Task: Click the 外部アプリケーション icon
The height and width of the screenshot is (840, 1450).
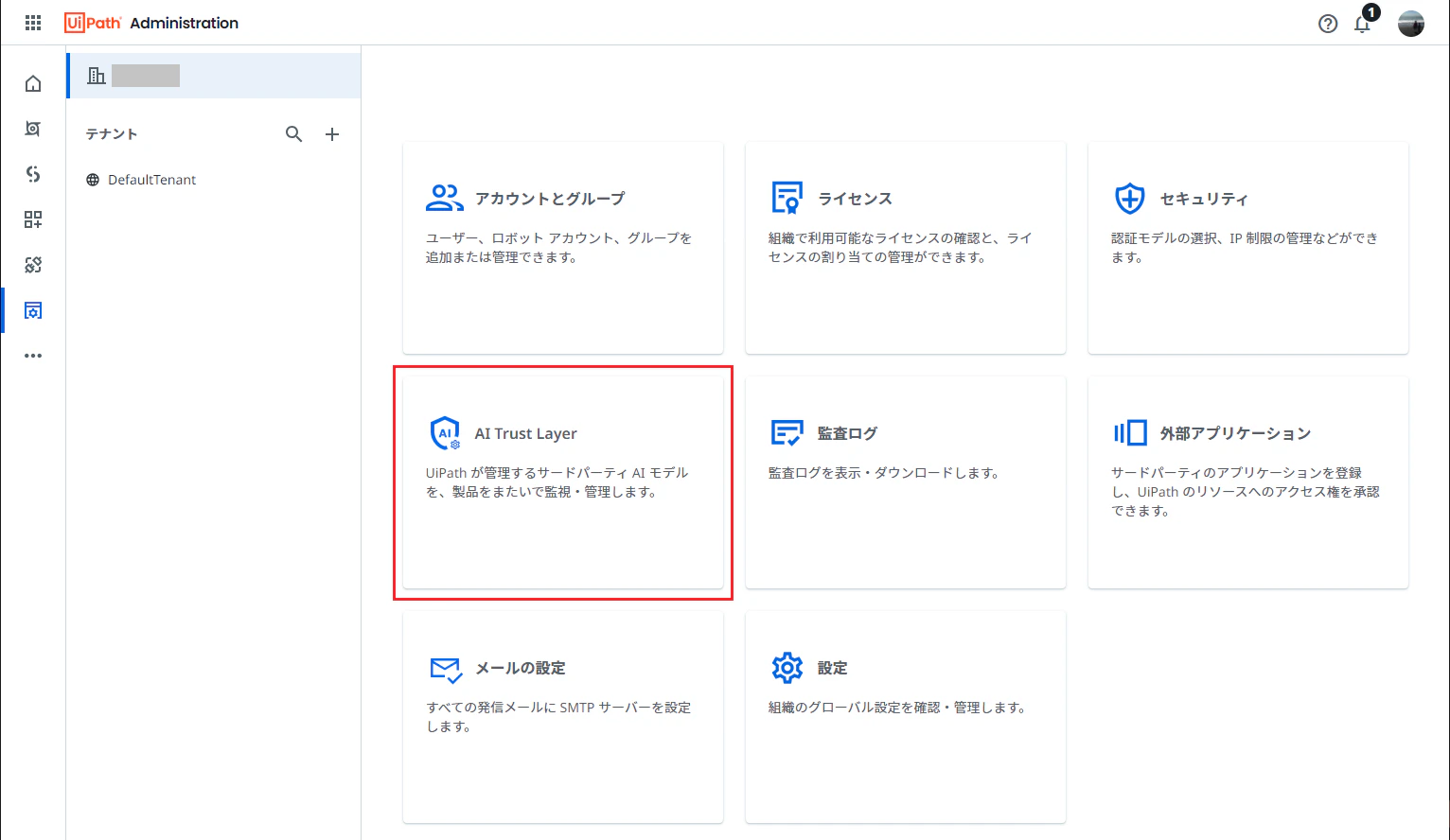Action: [x=1130, y=433]
